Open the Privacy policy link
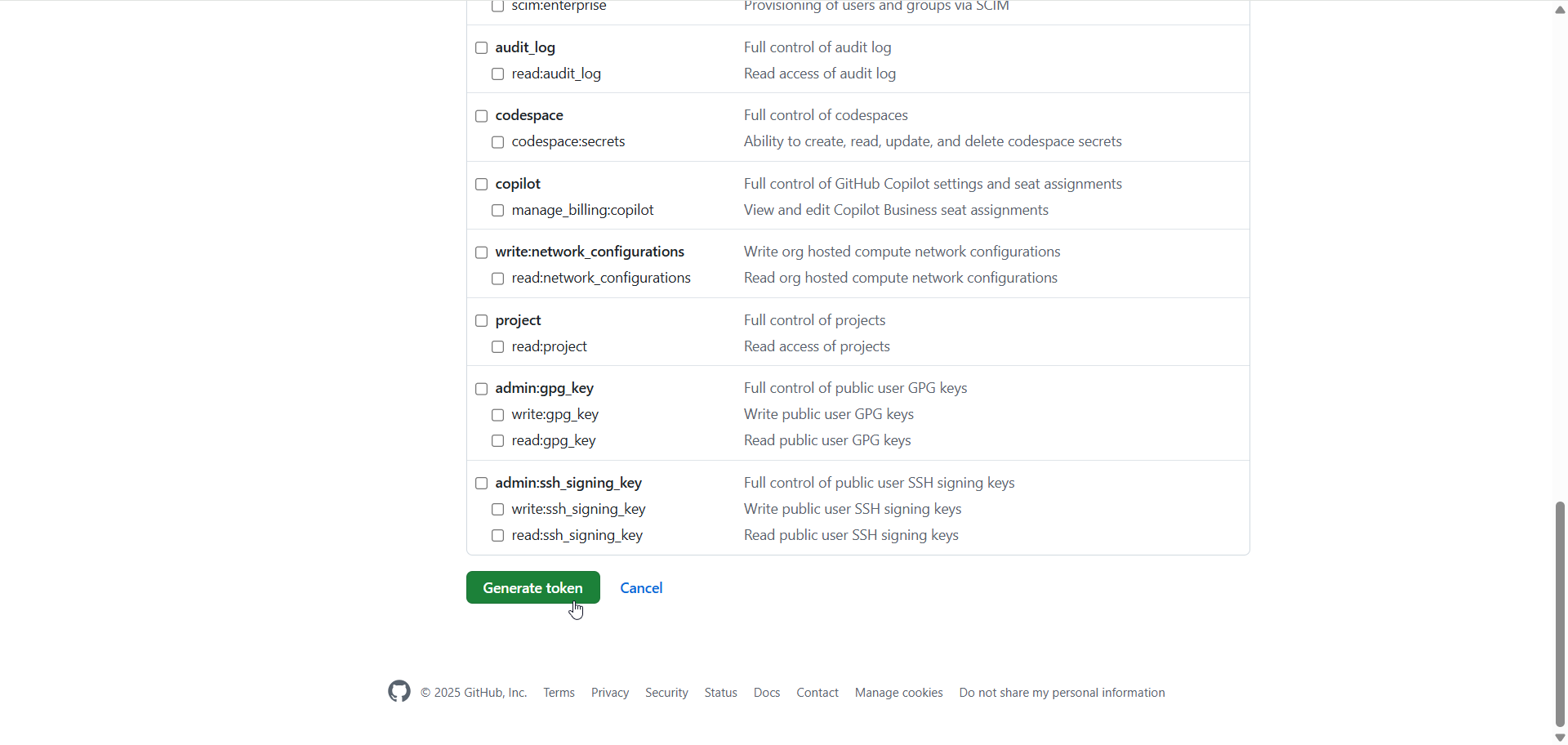 609,692
